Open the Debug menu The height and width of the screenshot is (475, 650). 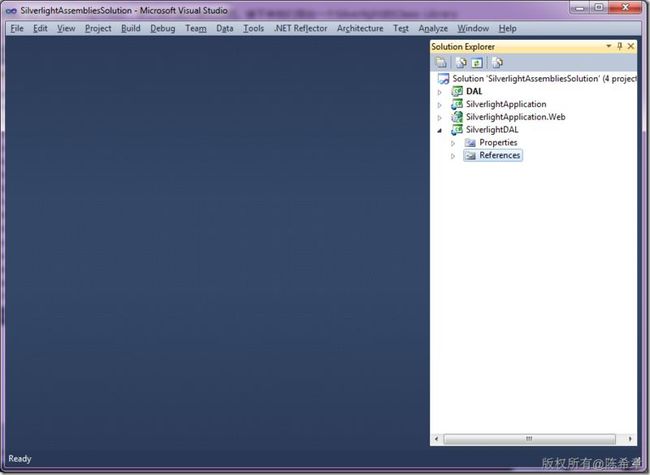tap(162, 28)
